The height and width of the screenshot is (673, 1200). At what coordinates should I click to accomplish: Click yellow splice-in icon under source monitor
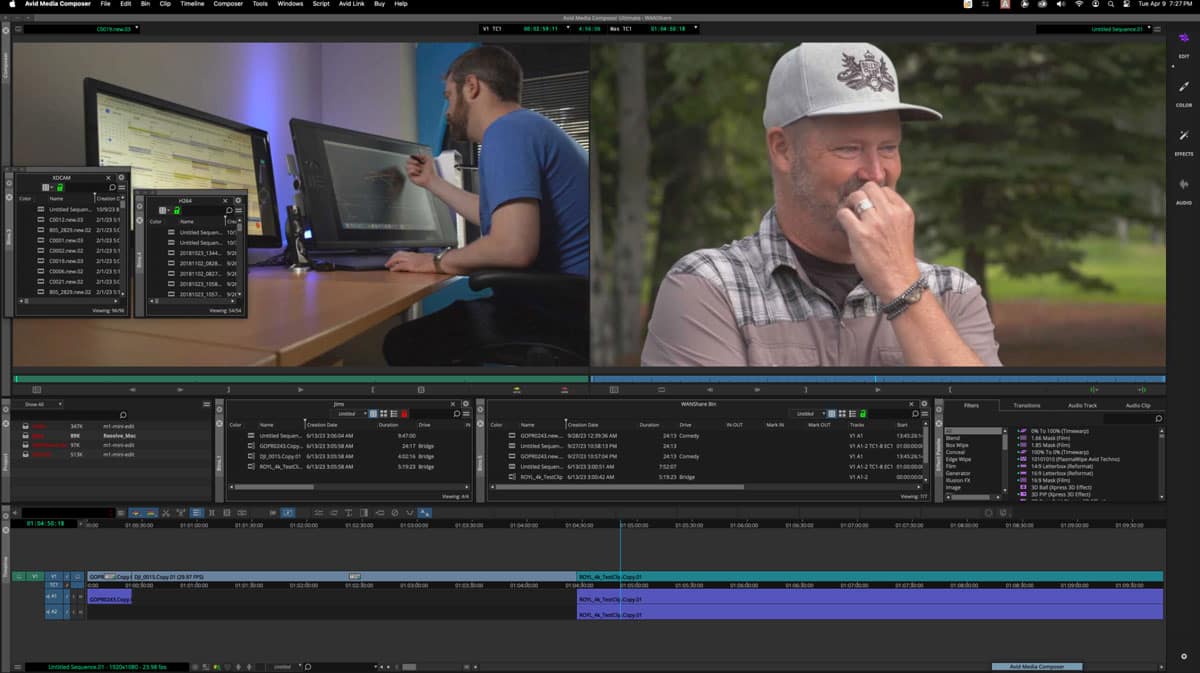(517, 389)
